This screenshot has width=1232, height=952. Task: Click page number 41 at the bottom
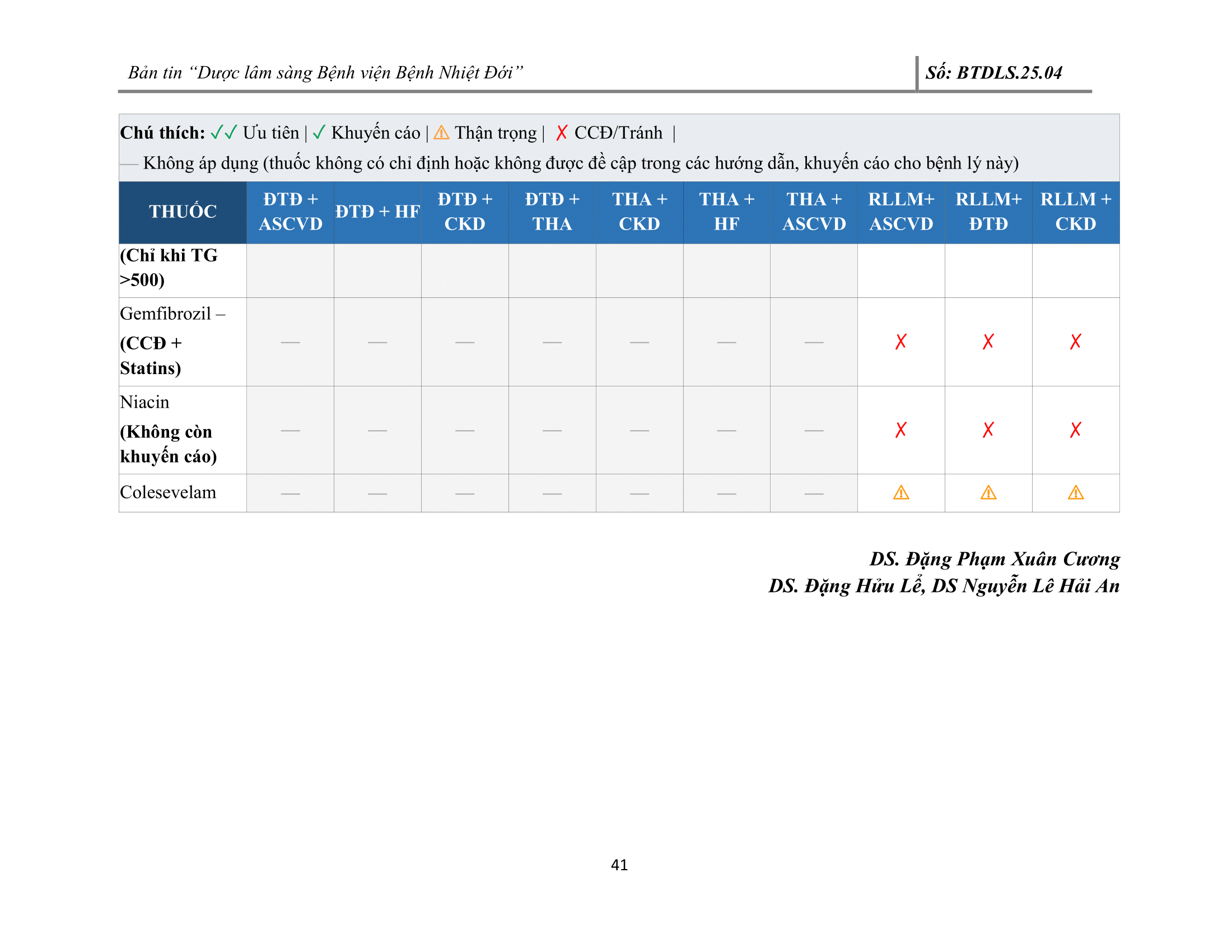pos(619,865)
